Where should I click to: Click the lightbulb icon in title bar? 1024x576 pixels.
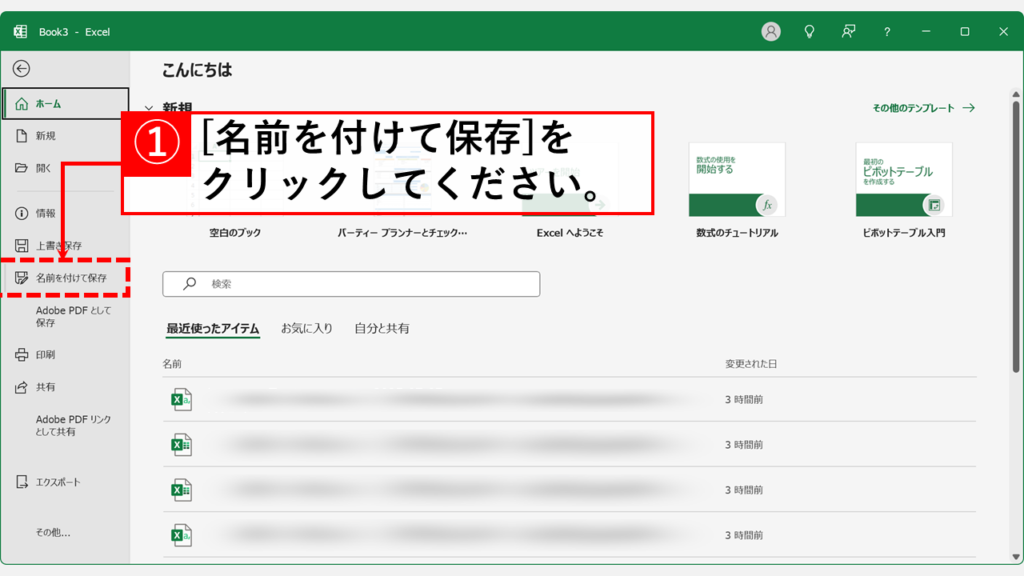click(x=809, y=31)
